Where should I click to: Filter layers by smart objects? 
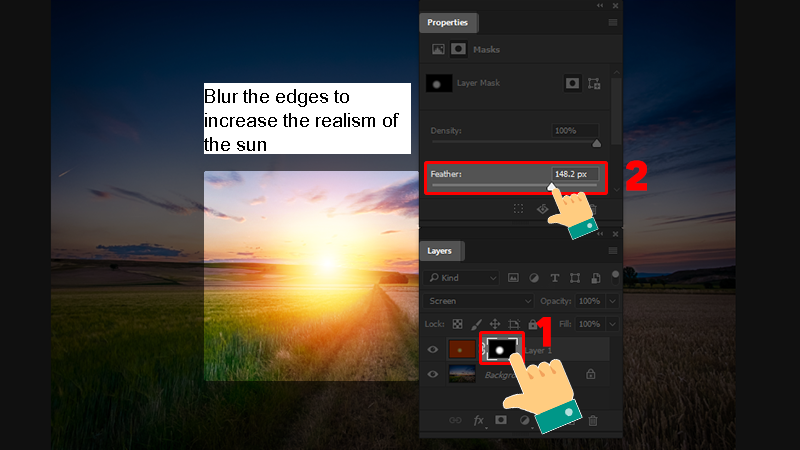point(595,278)
